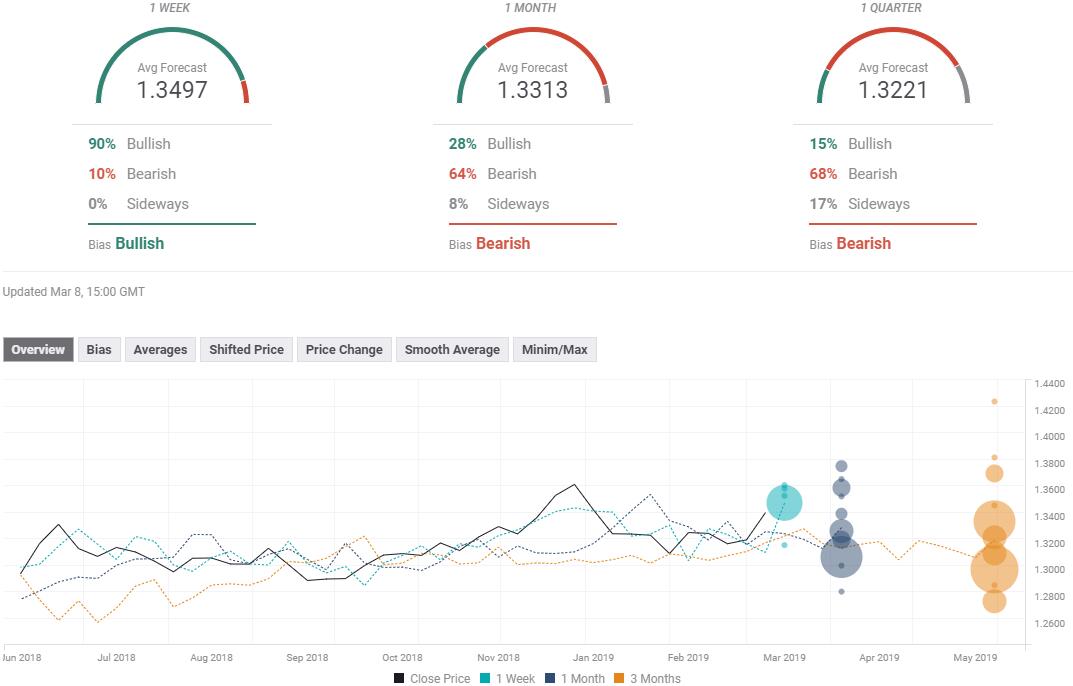This screenshot has width=1073, height=686.
Task: Click the large teal 1 Week bubble
Action: (x=784, y=503)
